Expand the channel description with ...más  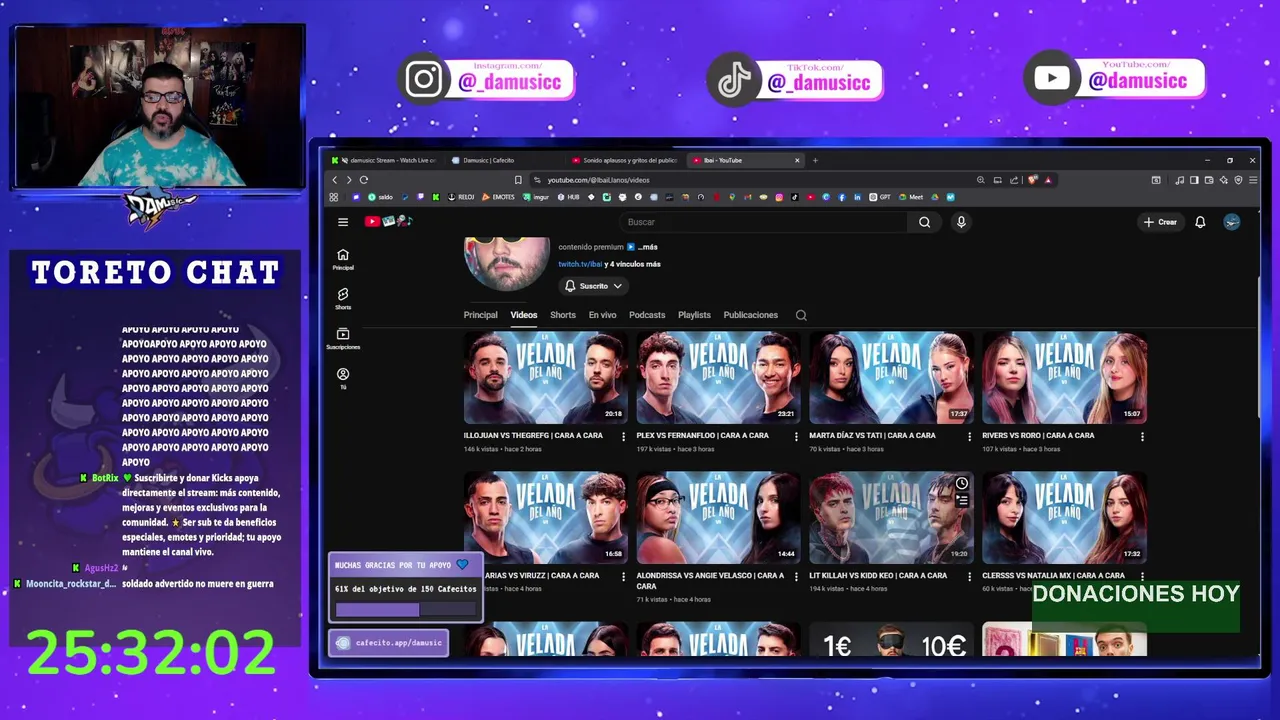pos(647,247)
